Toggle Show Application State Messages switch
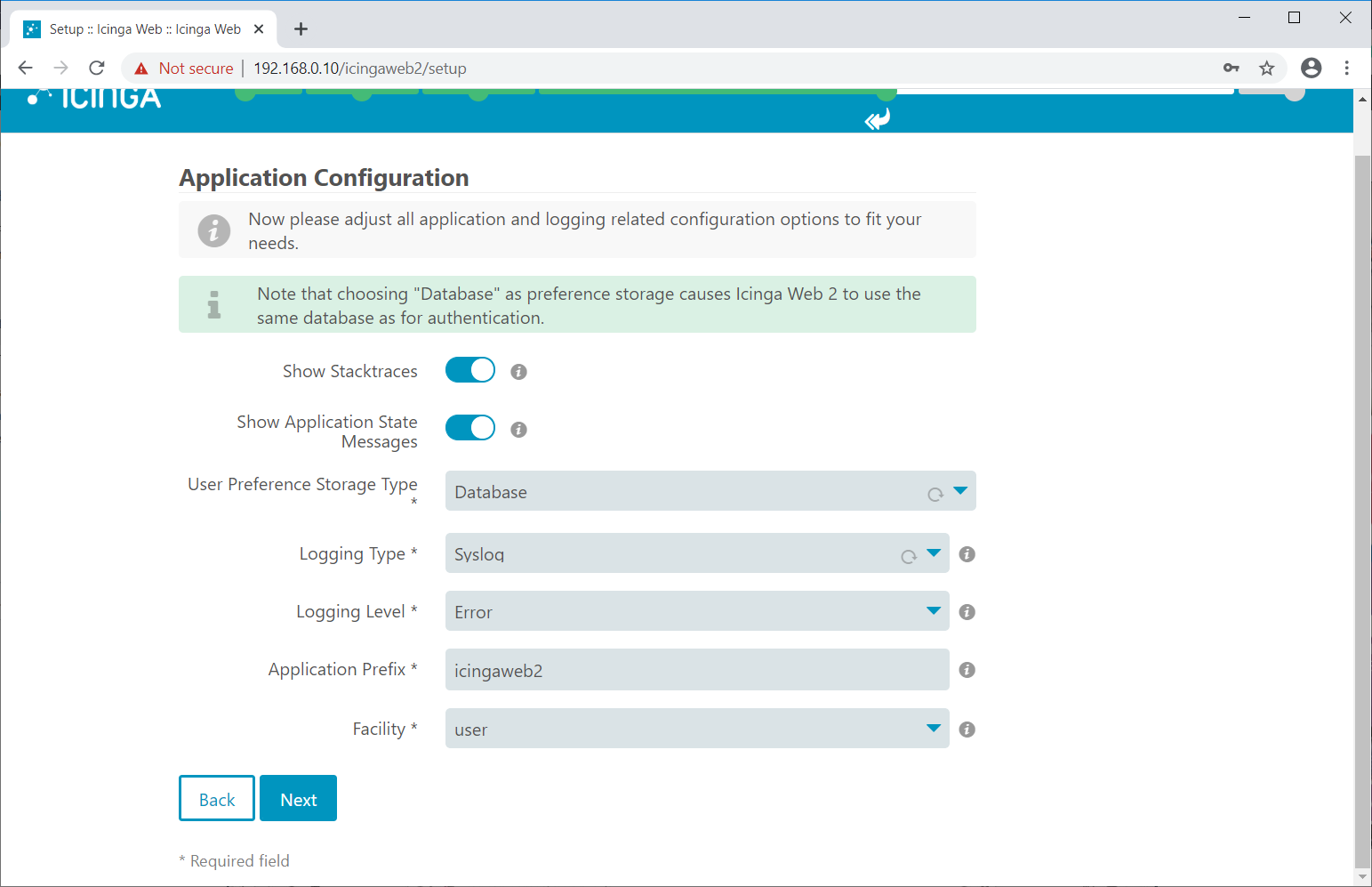This screenshot has height=887, width=1372. [x=469, y=428]
